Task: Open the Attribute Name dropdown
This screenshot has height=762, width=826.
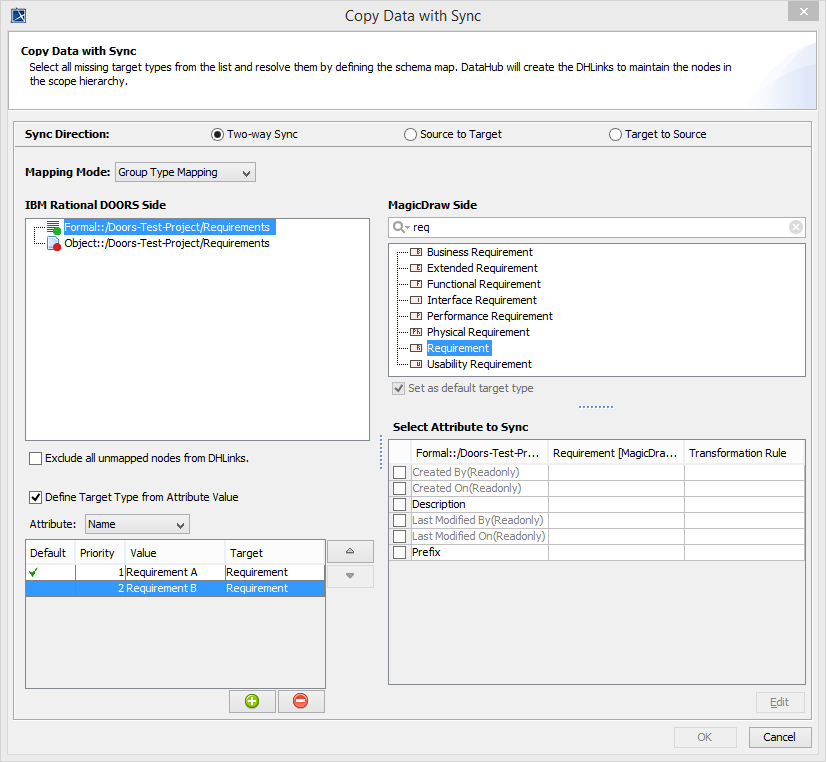Action: tap(137, 524)
